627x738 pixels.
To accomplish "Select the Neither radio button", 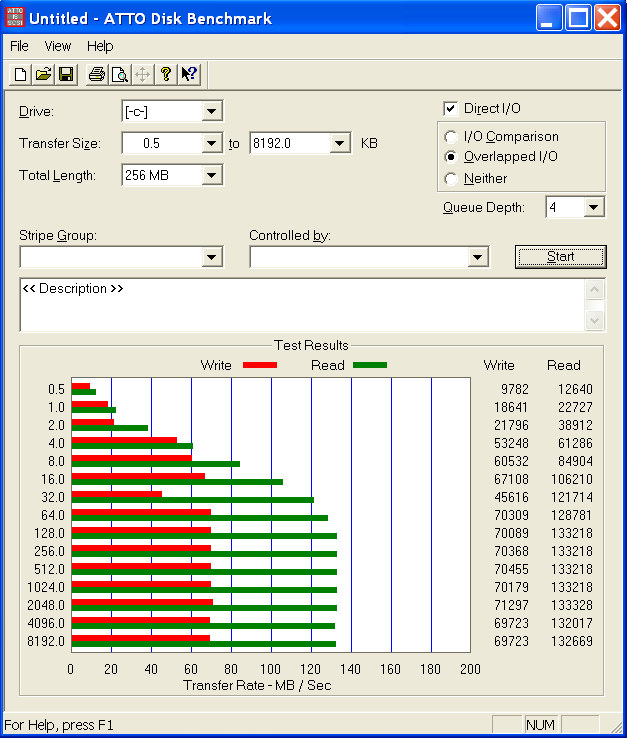I will [450, 179].
